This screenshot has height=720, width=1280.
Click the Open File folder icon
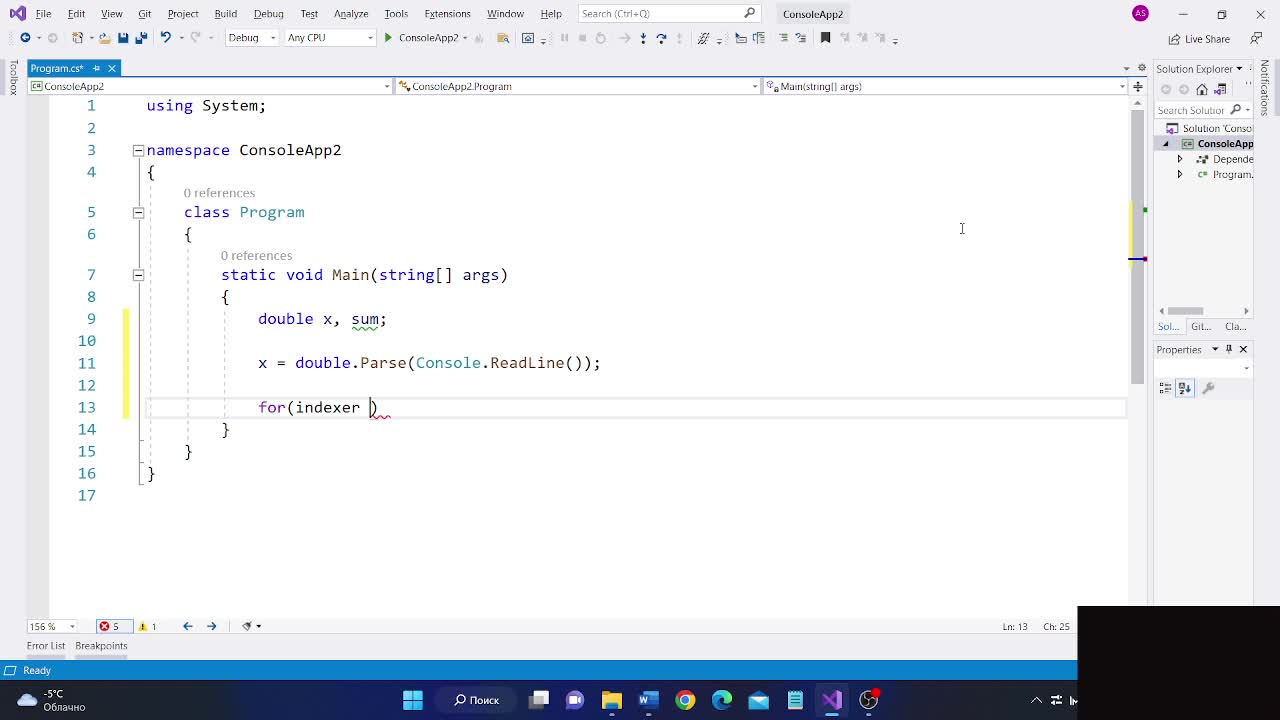[103, 38]
